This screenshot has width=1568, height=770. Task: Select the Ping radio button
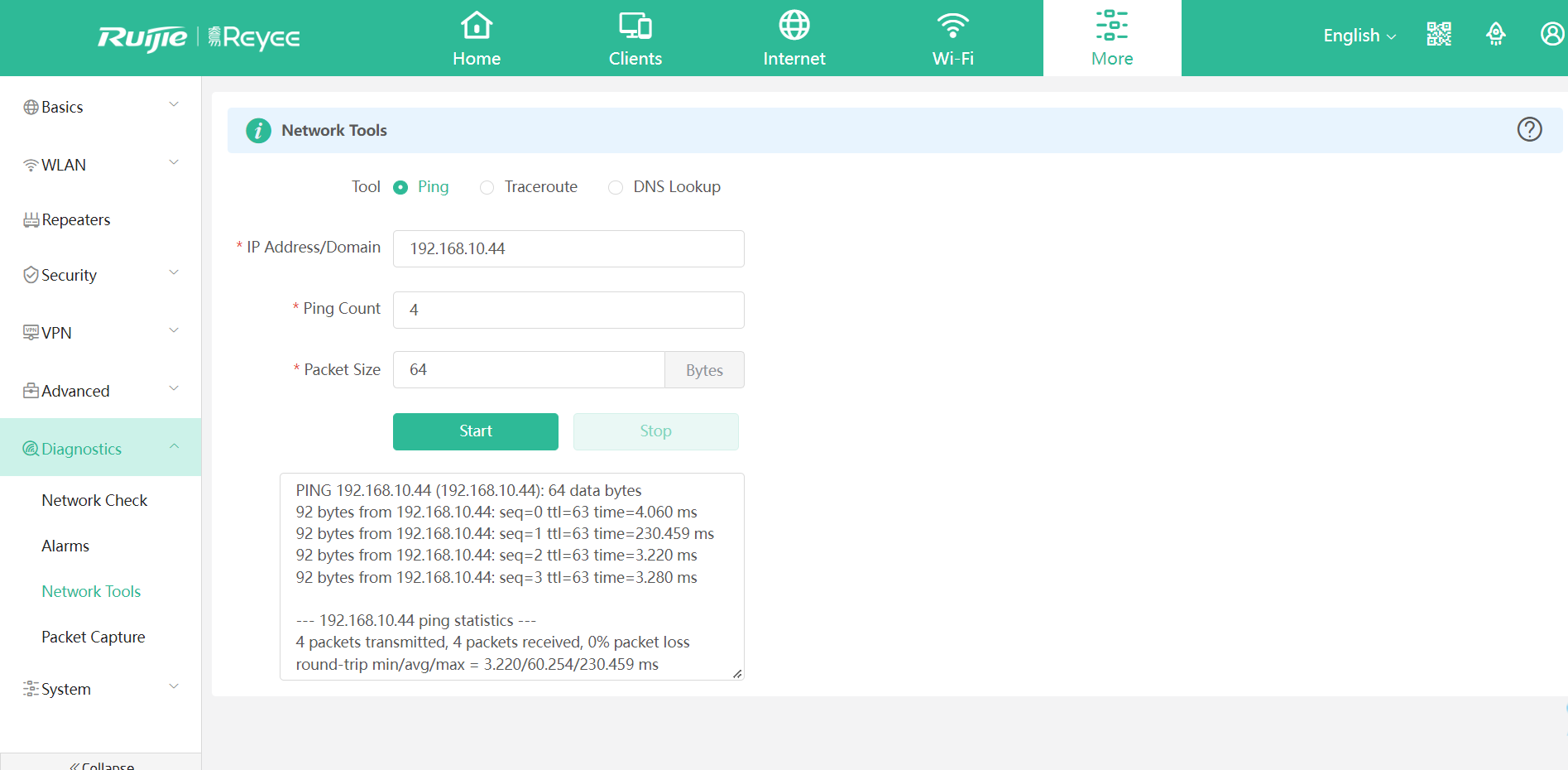[400, 187]
